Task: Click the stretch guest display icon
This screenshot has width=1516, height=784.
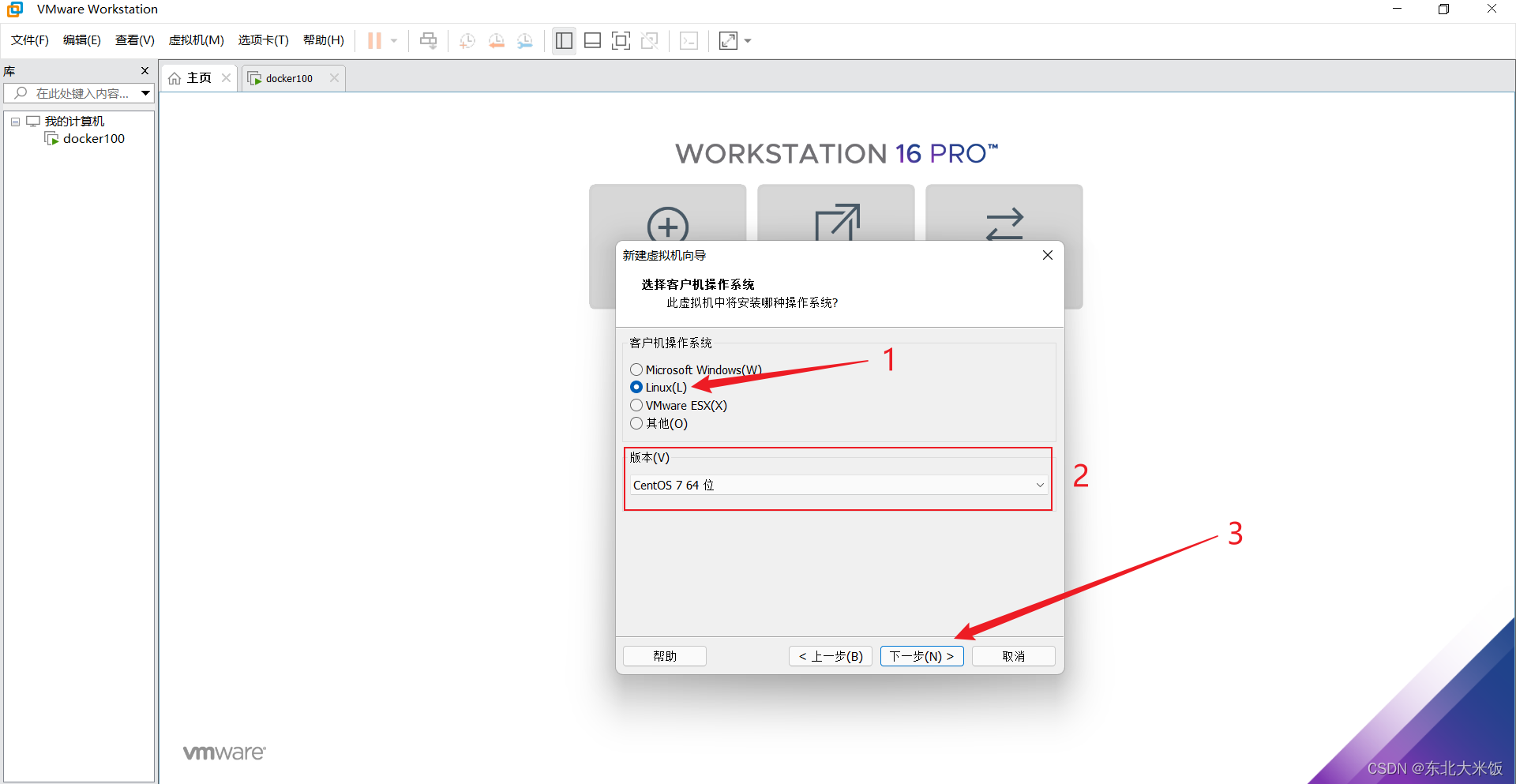Action: pos(728,41)
